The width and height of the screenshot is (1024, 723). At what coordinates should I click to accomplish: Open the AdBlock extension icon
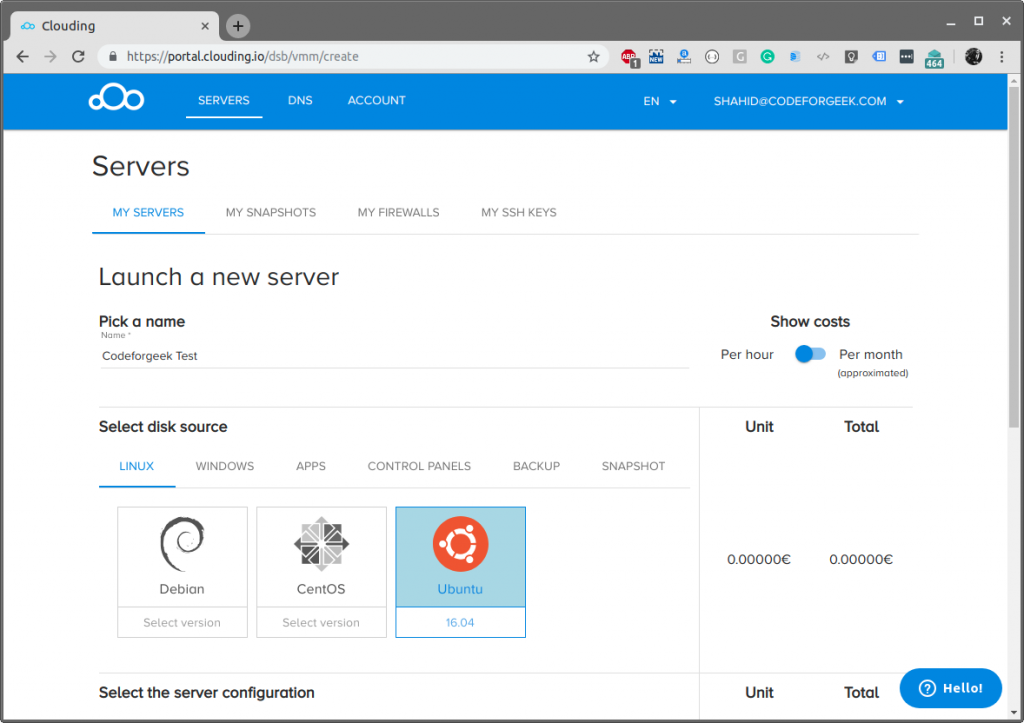(x=630, y=57)
